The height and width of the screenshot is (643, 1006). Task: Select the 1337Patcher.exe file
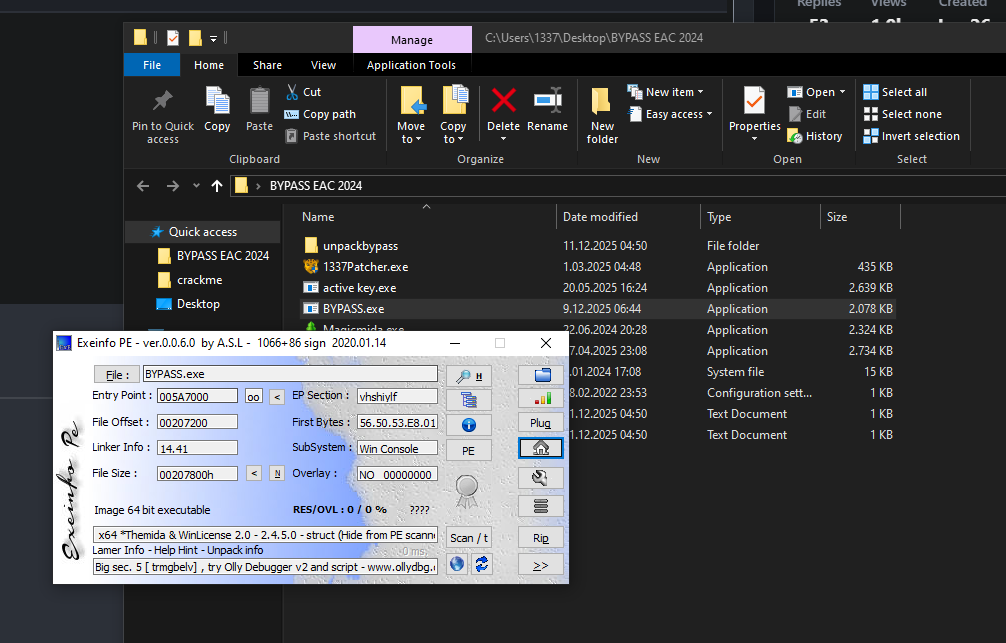(365, 267)
